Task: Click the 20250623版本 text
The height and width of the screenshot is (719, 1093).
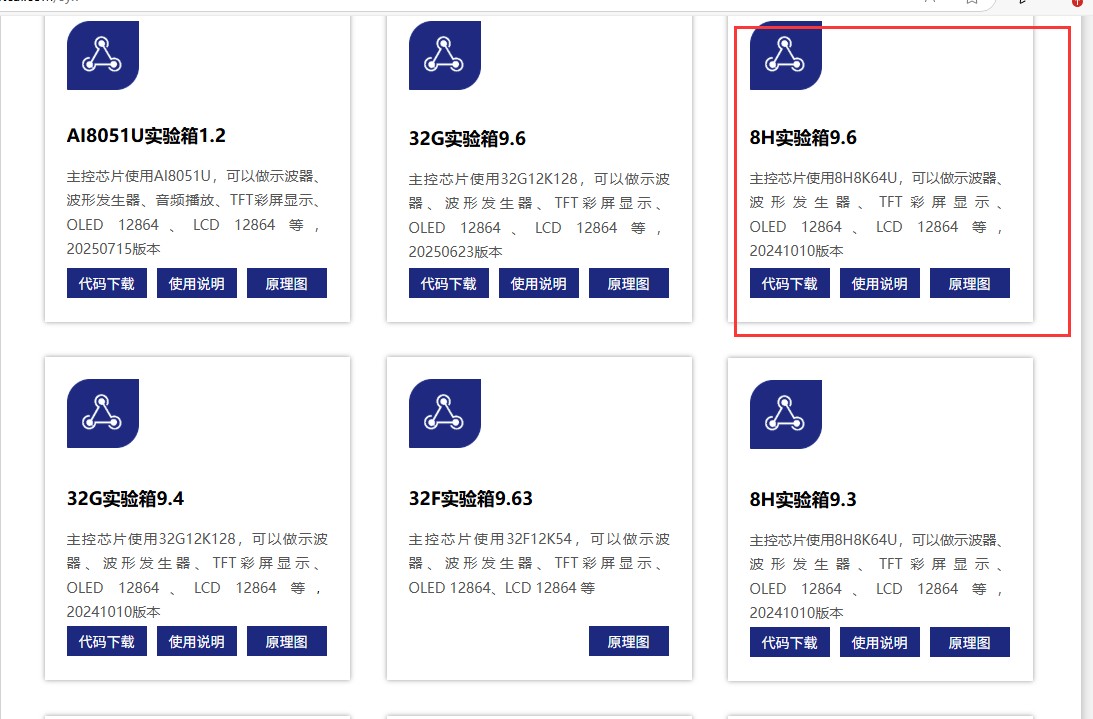Action: pos(456,252)
